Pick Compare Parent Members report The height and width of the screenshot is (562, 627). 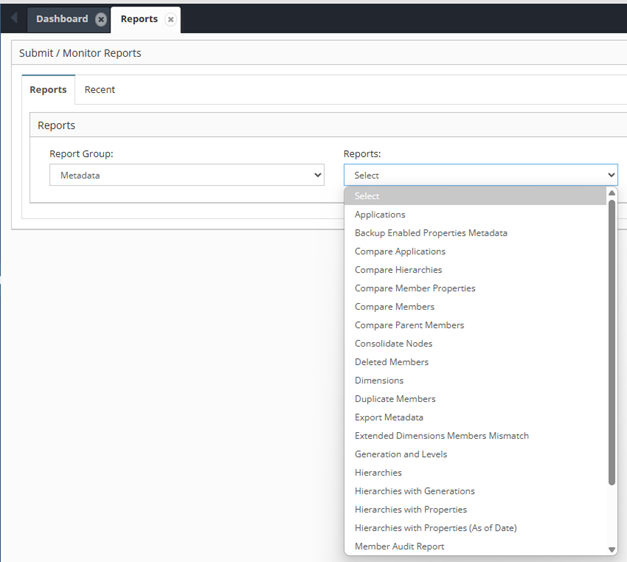(x=475, y=325)
